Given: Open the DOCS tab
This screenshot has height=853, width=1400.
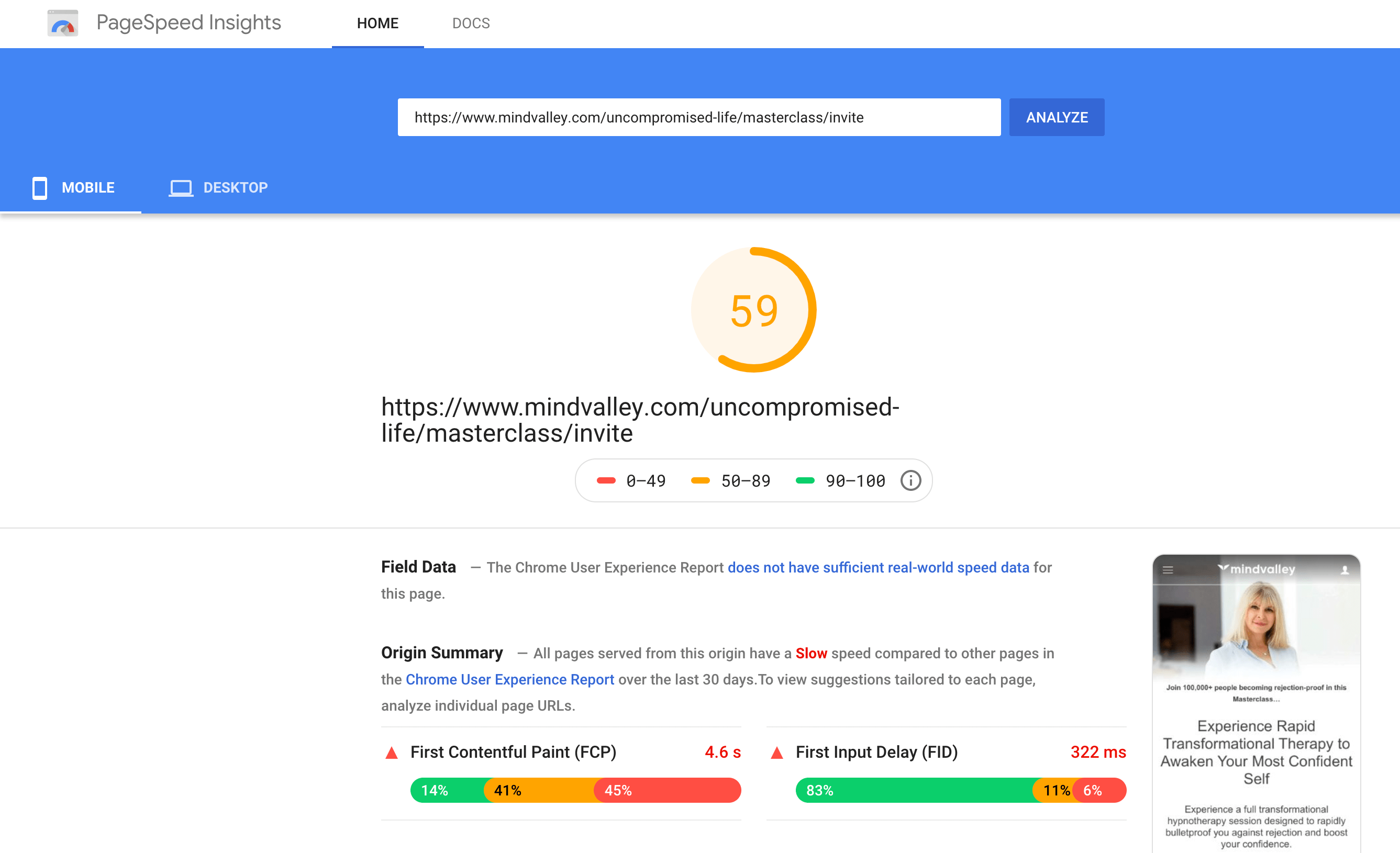Looking at the screenshot, I should click(x=471, y=23).
